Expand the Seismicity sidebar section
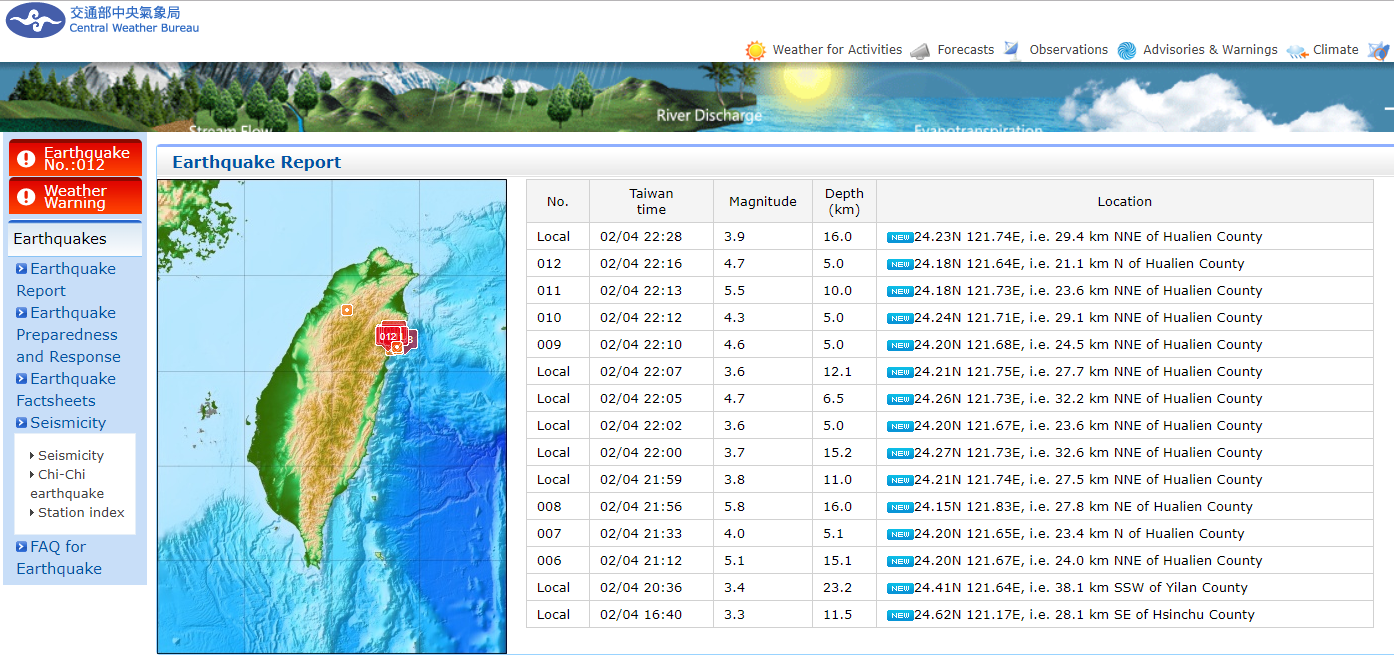 pos(67,423)
